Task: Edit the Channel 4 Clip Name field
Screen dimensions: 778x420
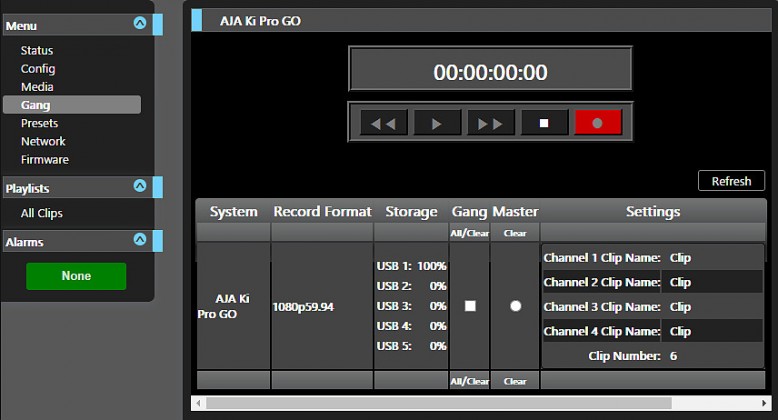Action: (x=713, y=331)
